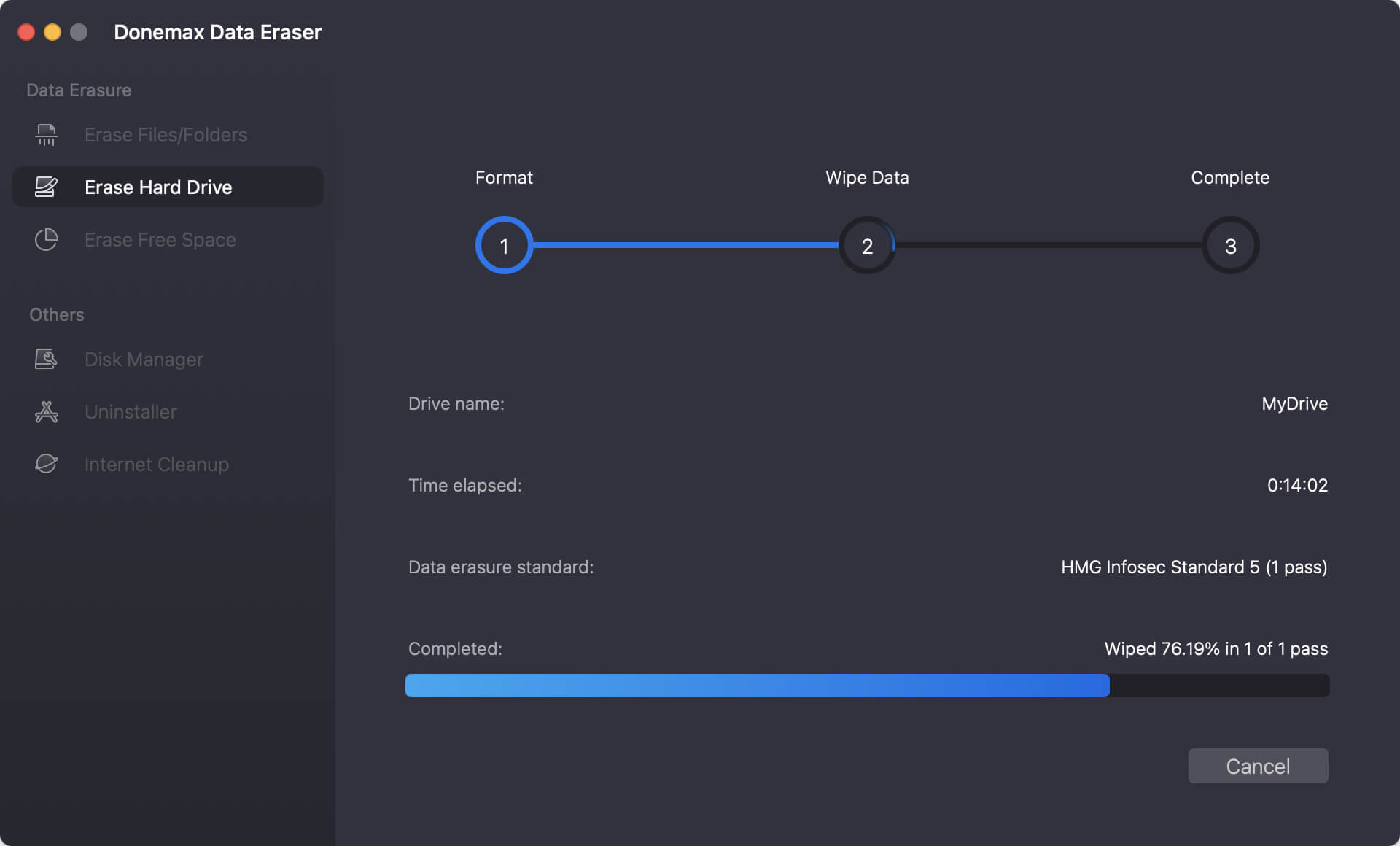Viewport: 1400px width, 846px height.
Task: Open Internet Cleanup
Action: [167, 464]
